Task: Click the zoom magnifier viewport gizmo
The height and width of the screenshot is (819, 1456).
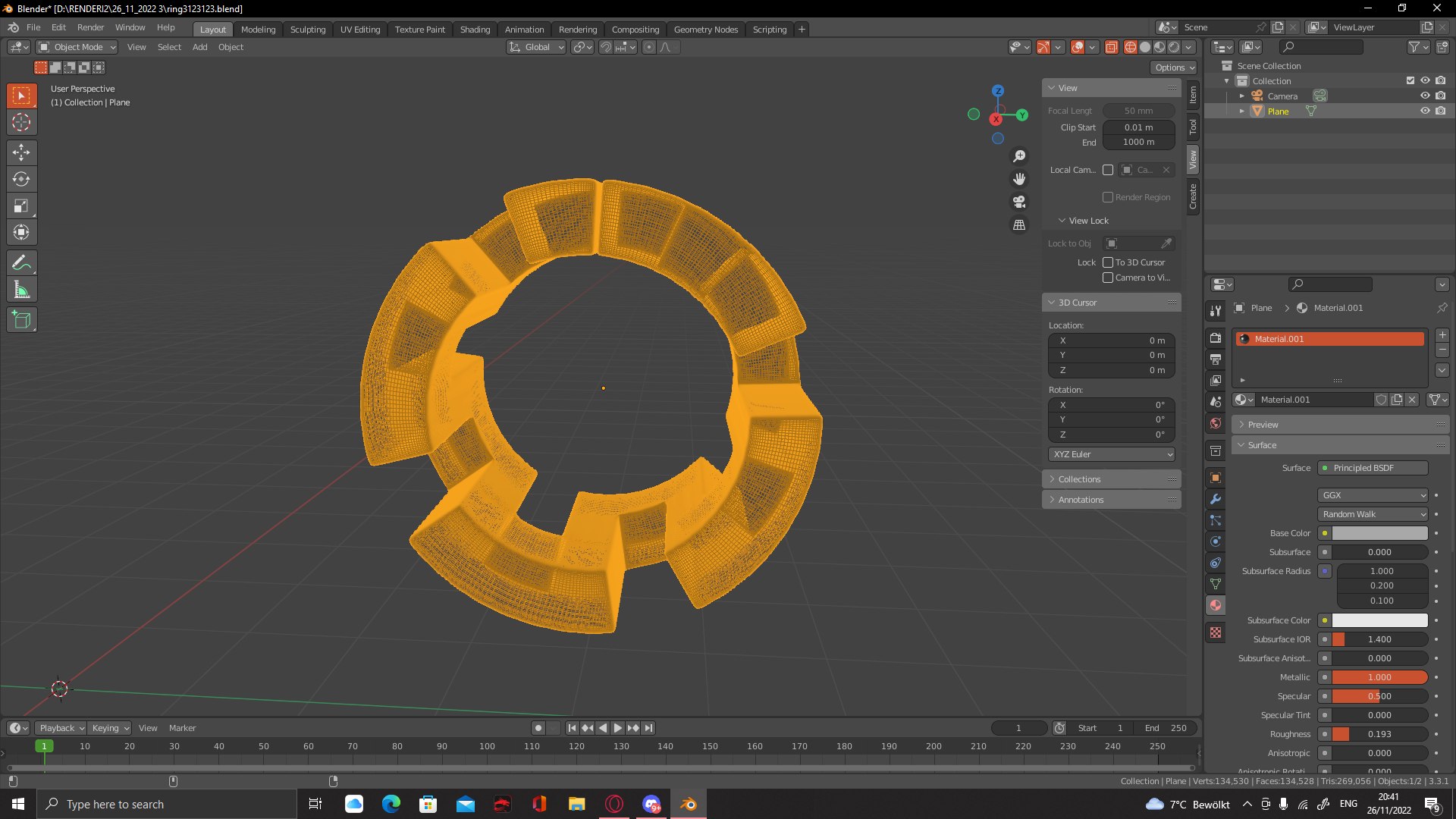Action: (1019, 155)
